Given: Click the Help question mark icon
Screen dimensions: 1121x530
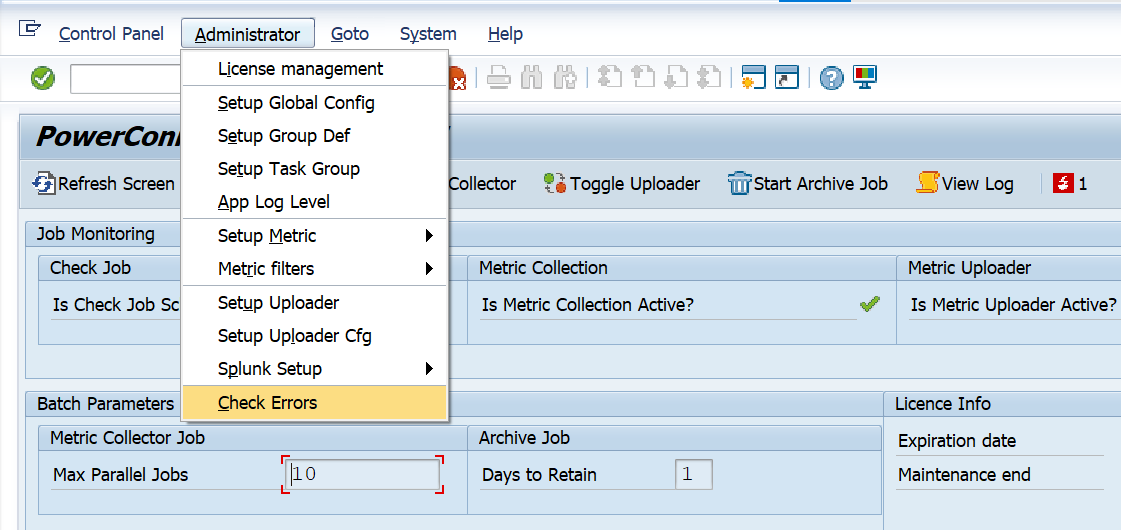Looking at the screenshot, I should click(x=831, y=78).
